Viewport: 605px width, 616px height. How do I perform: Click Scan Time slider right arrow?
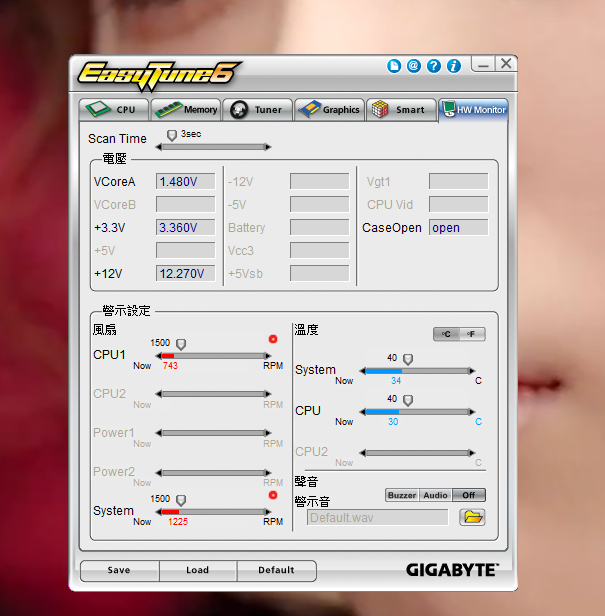(268, 147)
